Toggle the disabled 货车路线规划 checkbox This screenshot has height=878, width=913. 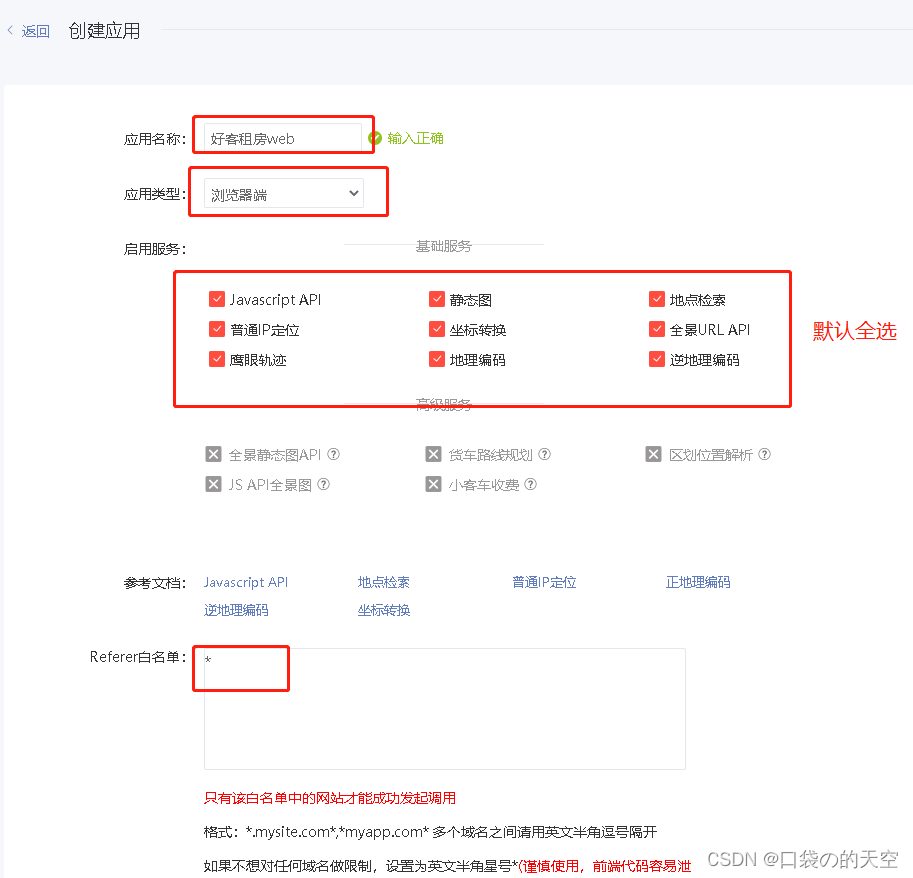point(434,454)
